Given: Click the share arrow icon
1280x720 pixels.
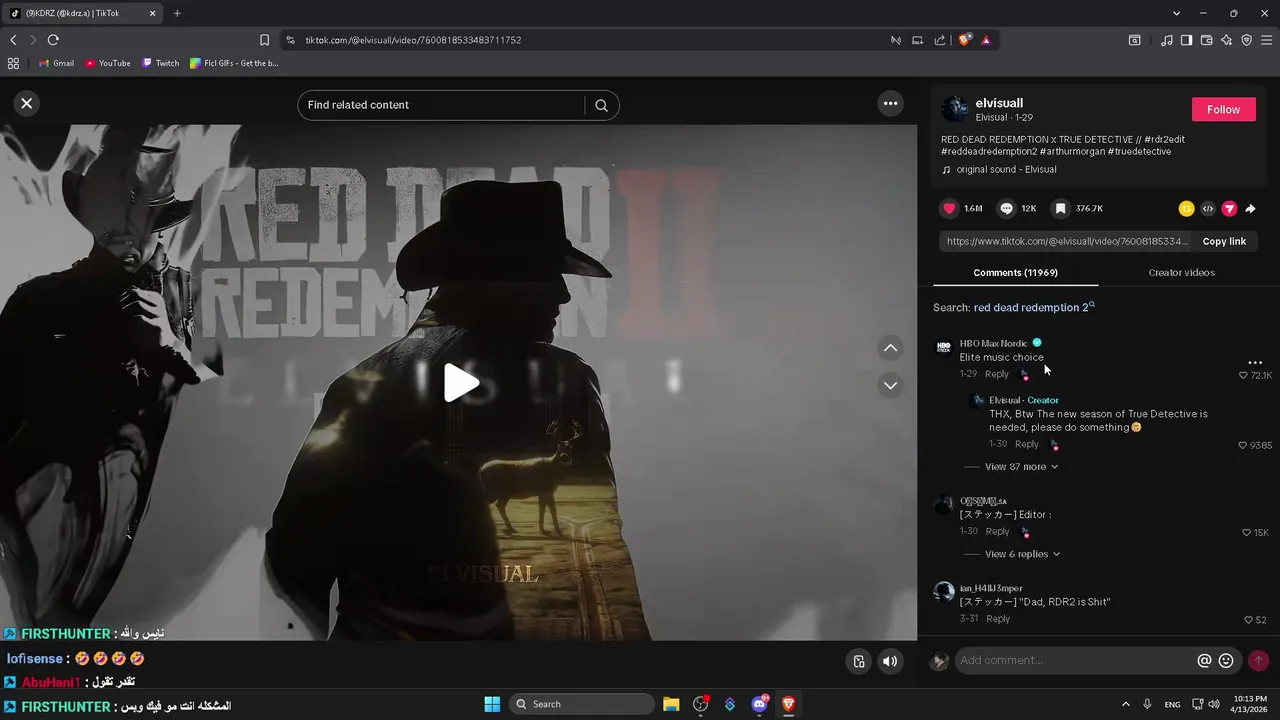Looking at the screenshot, I should [1250, 209].
